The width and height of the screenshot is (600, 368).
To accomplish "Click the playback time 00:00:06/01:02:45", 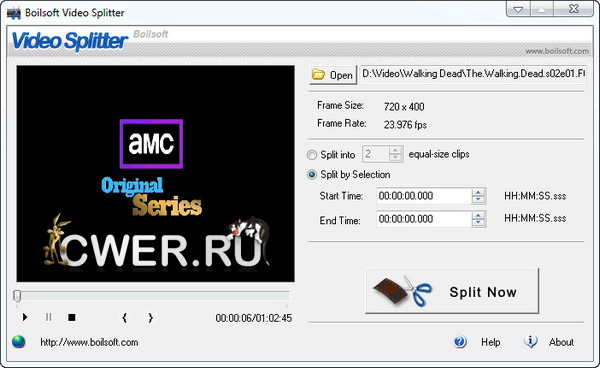I will pyautogui.click(x=254, y=318).
